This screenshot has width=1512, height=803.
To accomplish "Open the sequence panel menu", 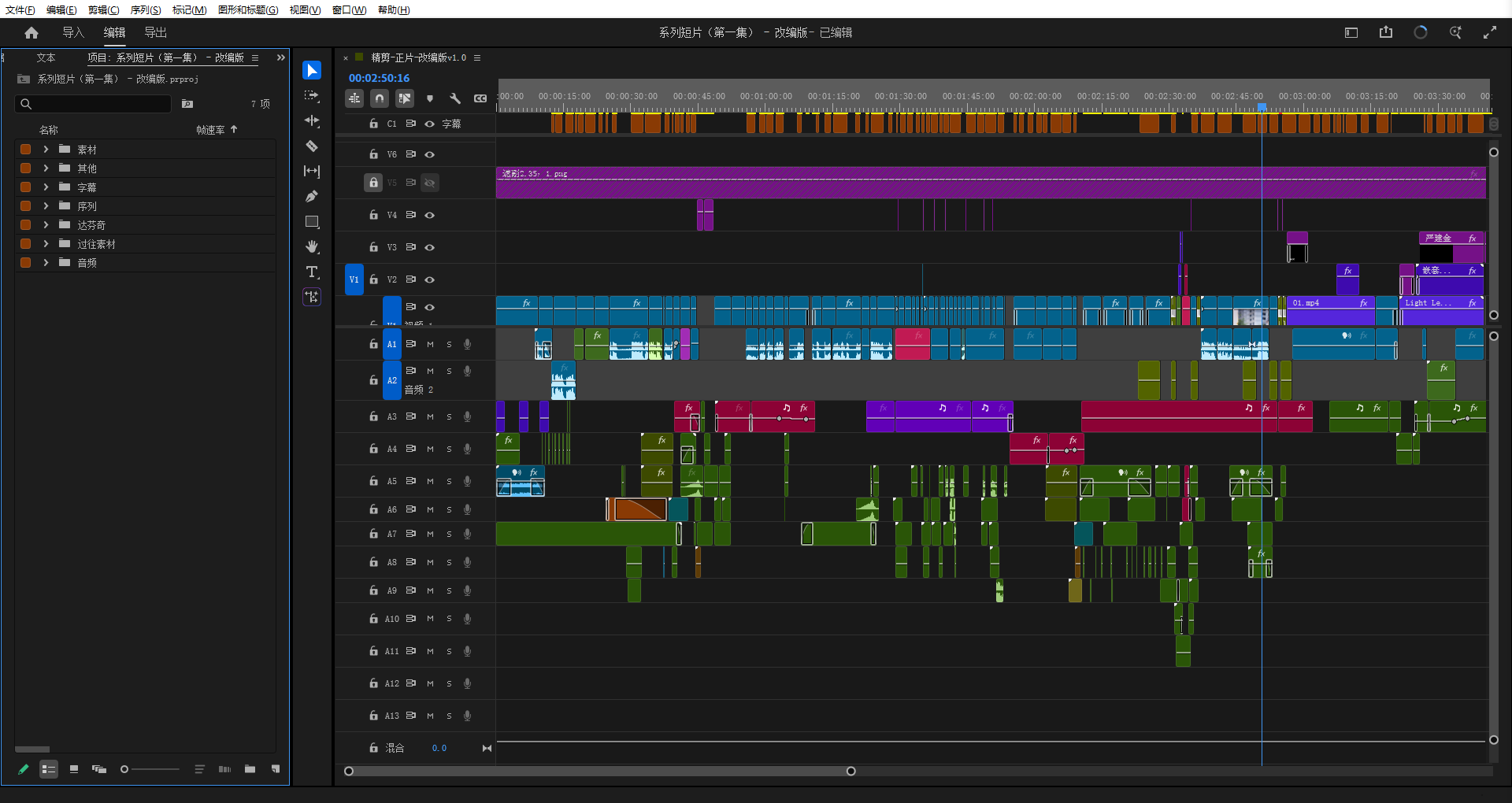I will point(477,57).
